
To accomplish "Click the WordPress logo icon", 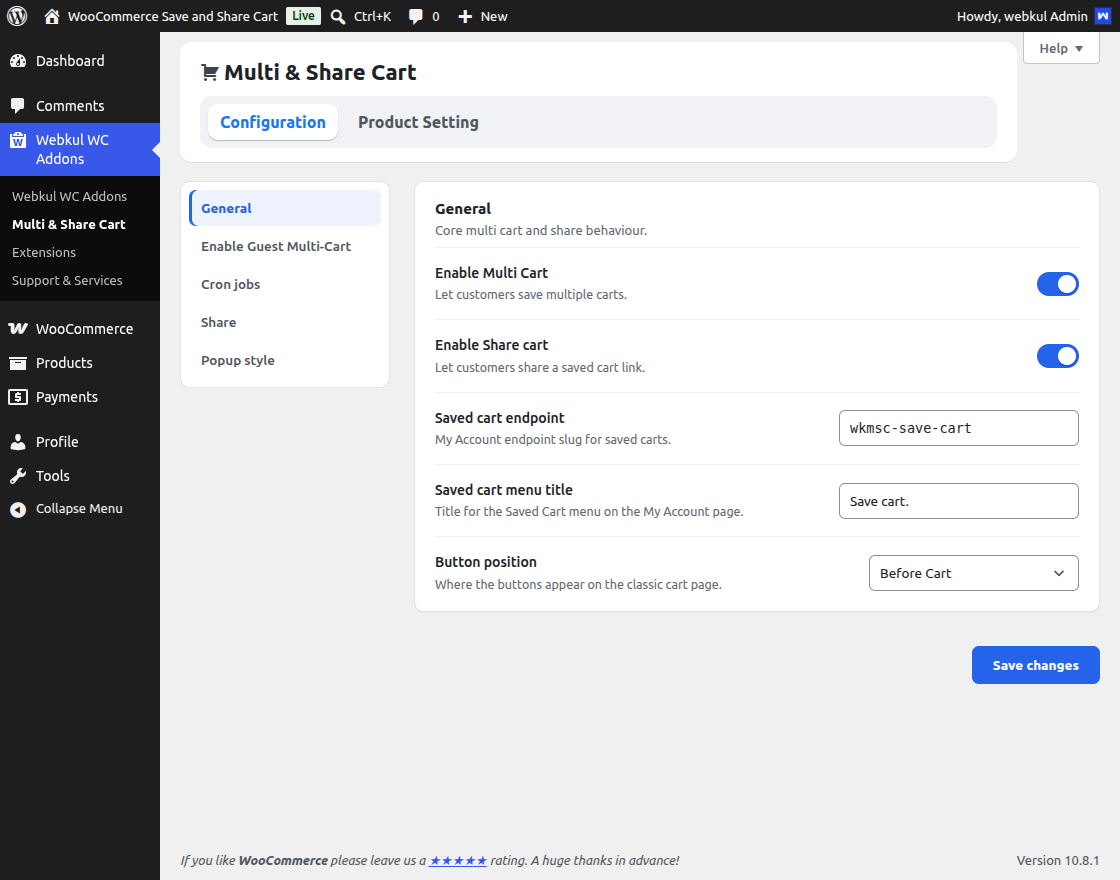I will pyautogui.click(x=17, y=16).
